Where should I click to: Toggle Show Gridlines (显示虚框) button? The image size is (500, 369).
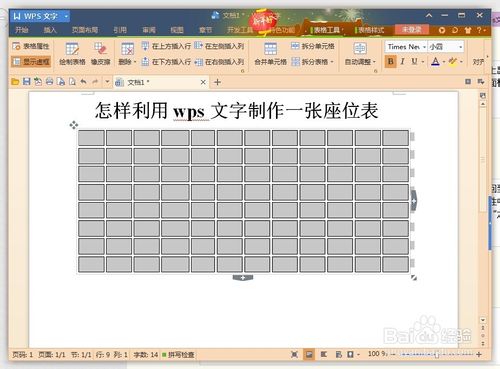click(31, 62)
